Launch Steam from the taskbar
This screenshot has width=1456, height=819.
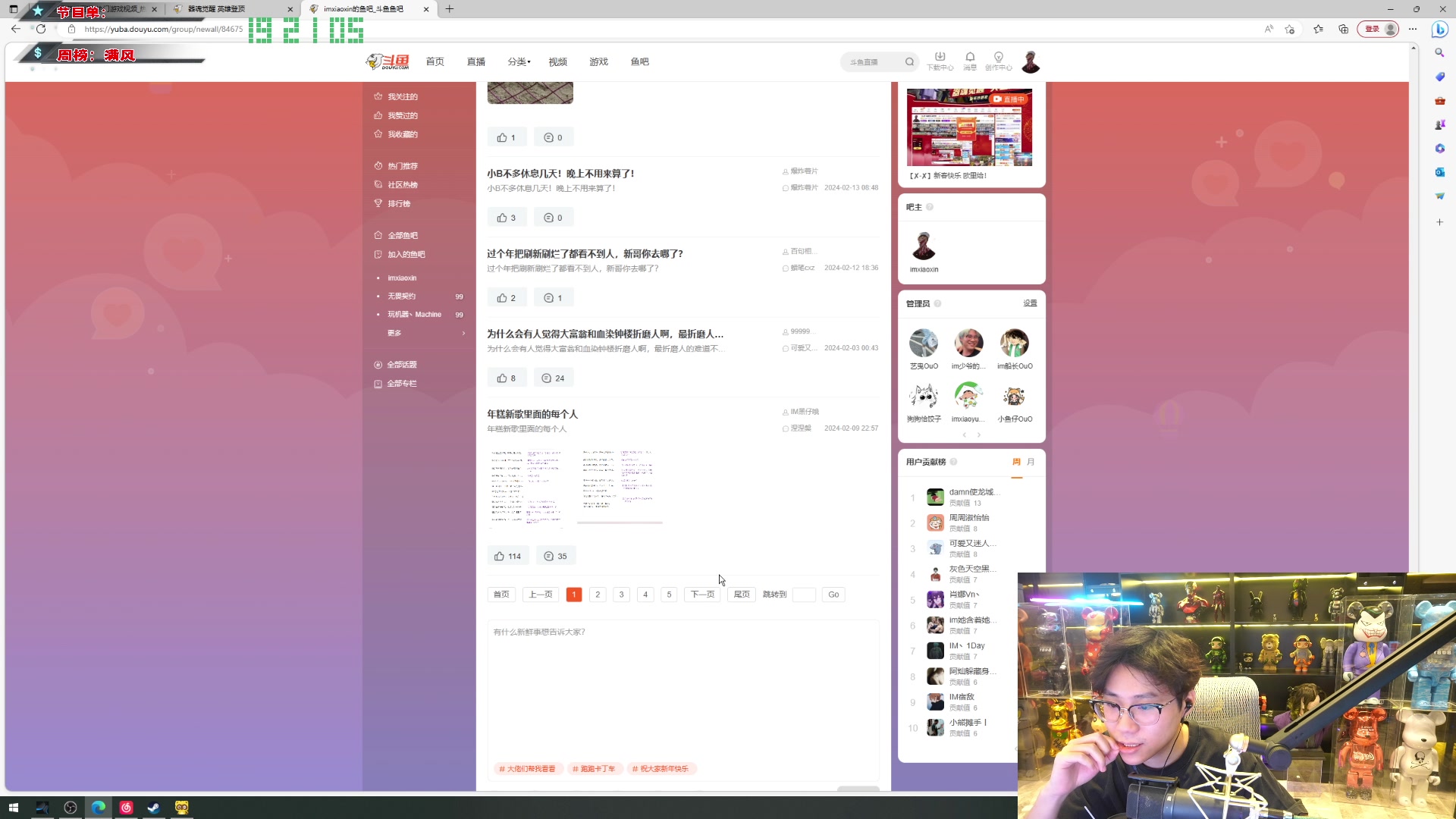[154, 808]
